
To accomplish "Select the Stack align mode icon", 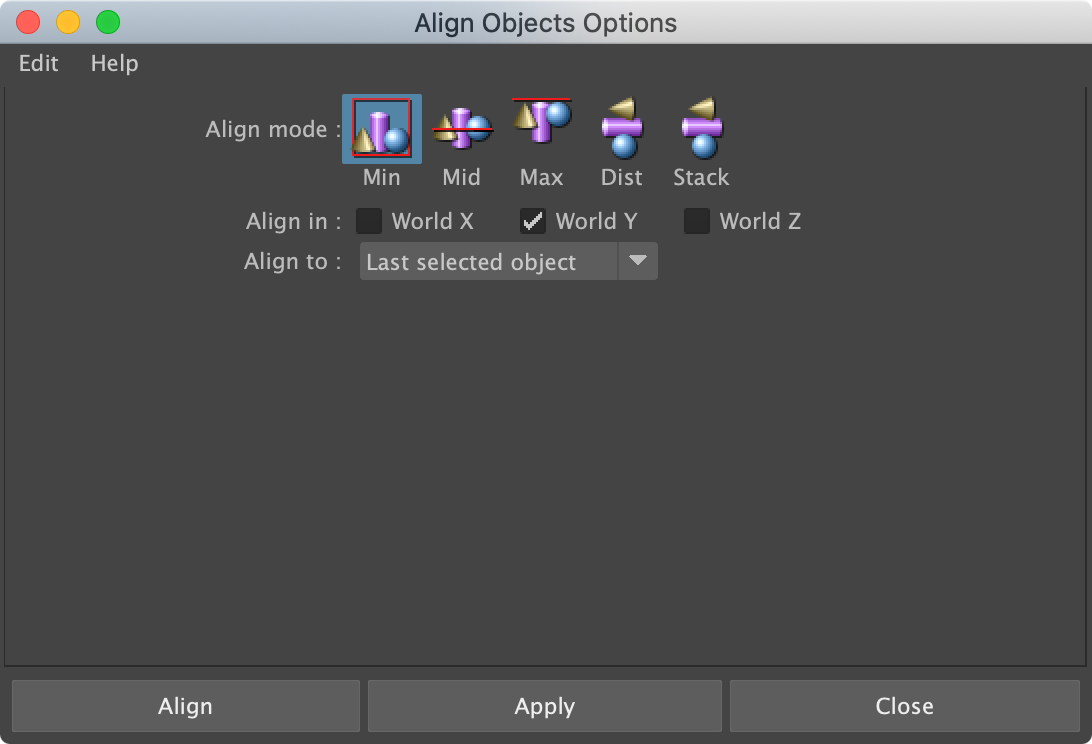I will (701, 127).
